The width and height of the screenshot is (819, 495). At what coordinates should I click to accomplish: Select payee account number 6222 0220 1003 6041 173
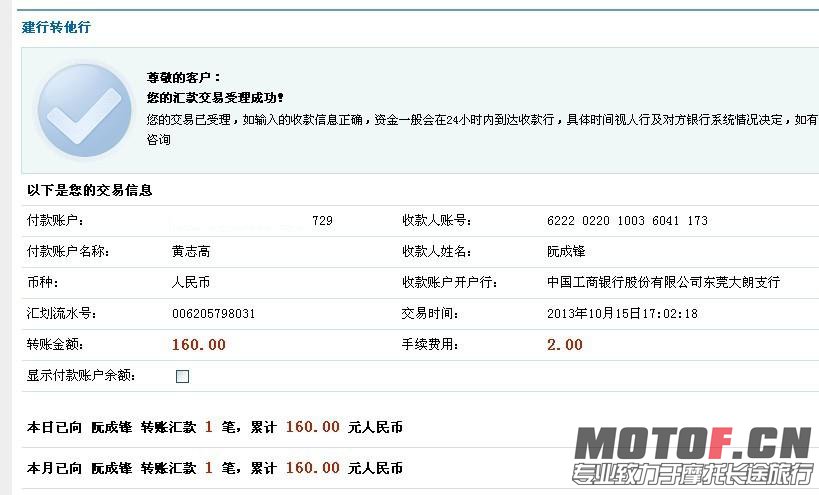coord(627,221)
